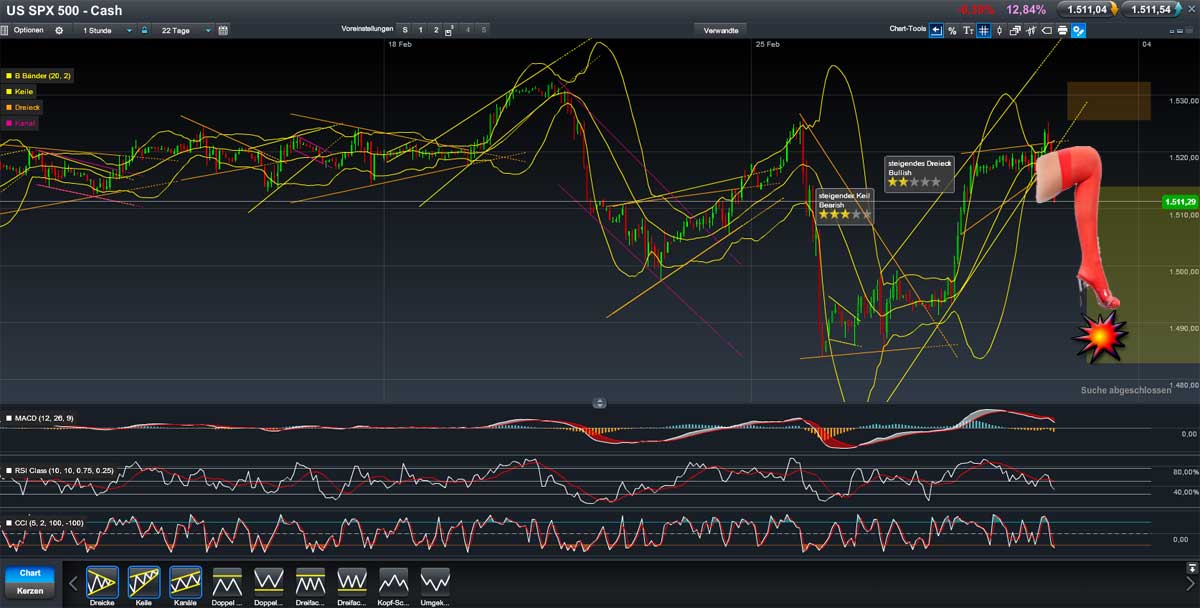Click the price label tag tool
Image resolution: width=1200 pixels, height=608 pixels.
click(x=1047, y=31)
